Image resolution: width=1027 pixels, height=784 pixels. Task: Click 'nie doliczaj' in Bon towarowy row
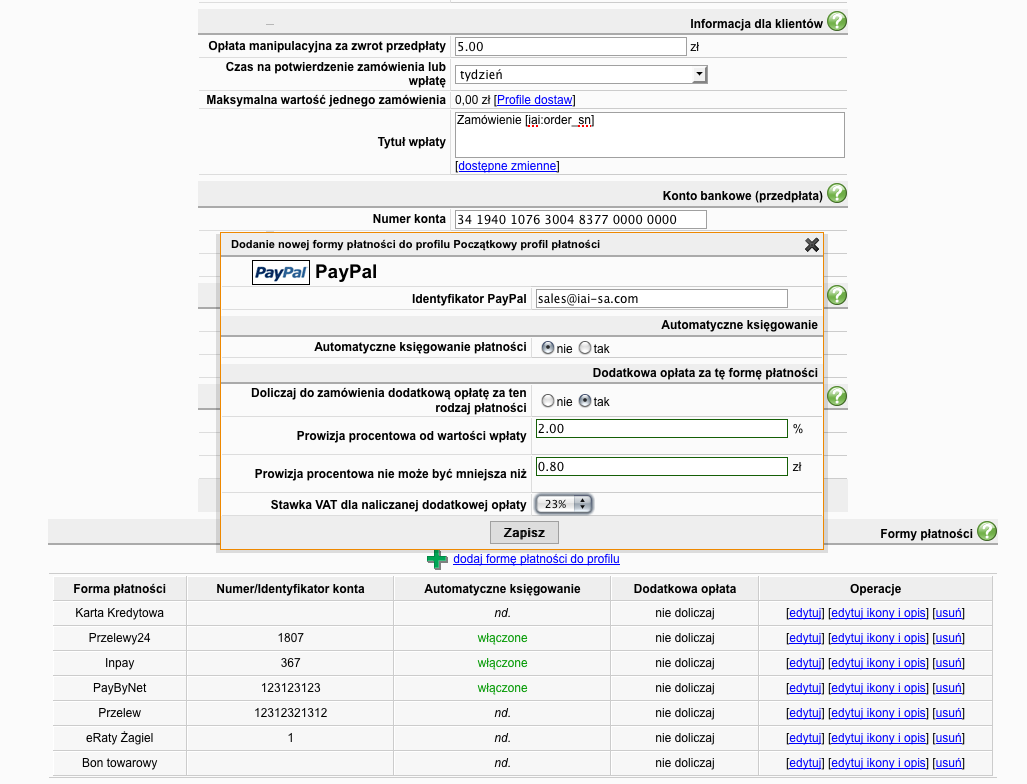pos(684,762)
